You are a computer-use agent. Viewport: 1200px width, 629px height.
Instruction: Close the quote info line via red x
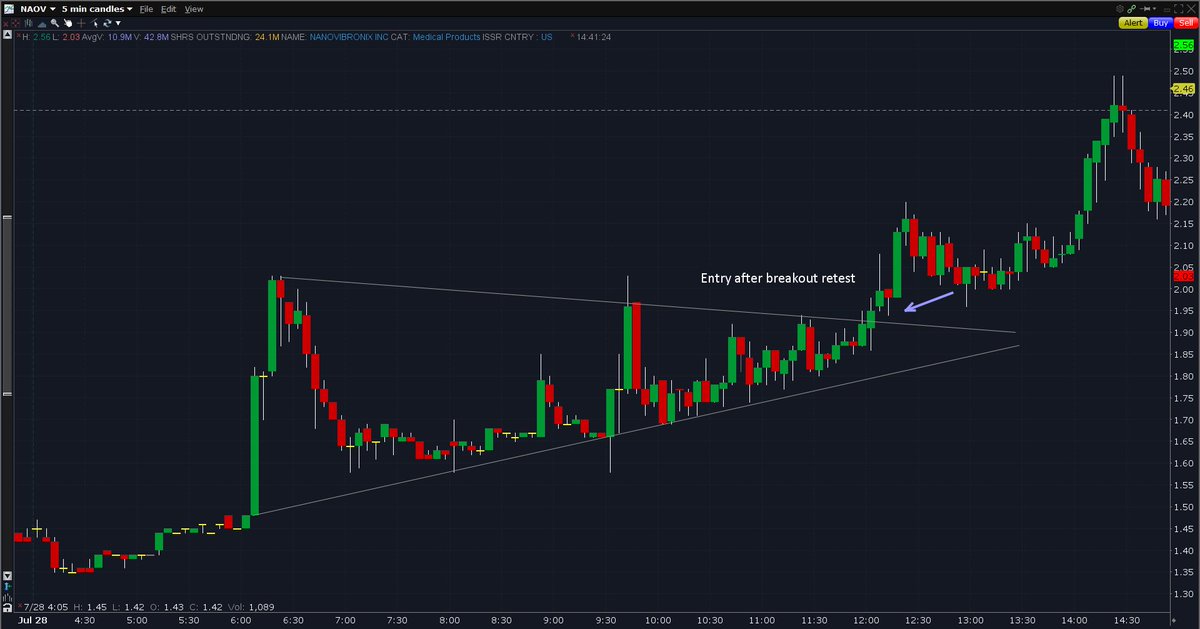click(18, 35)
